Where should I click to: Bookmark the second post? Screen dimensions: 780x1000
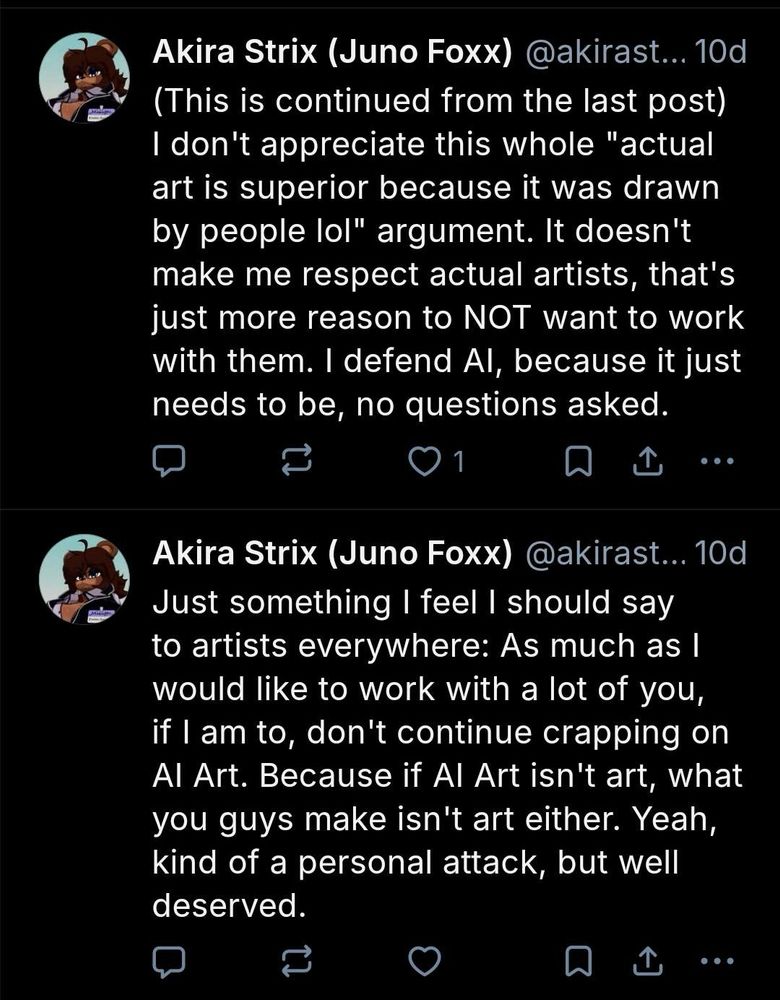[x=576, y=959]
